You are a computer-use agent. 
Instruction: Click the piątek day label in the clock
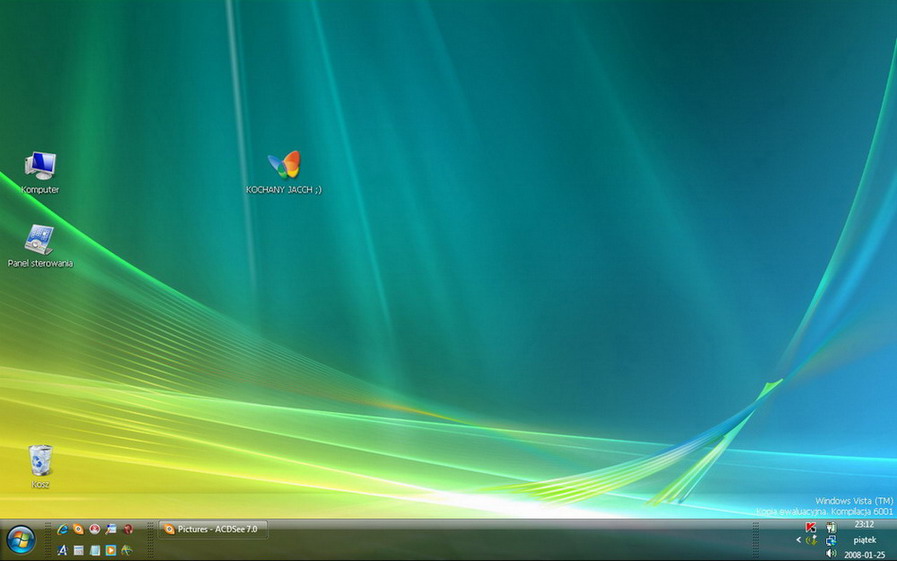click(x=864, y=540)
